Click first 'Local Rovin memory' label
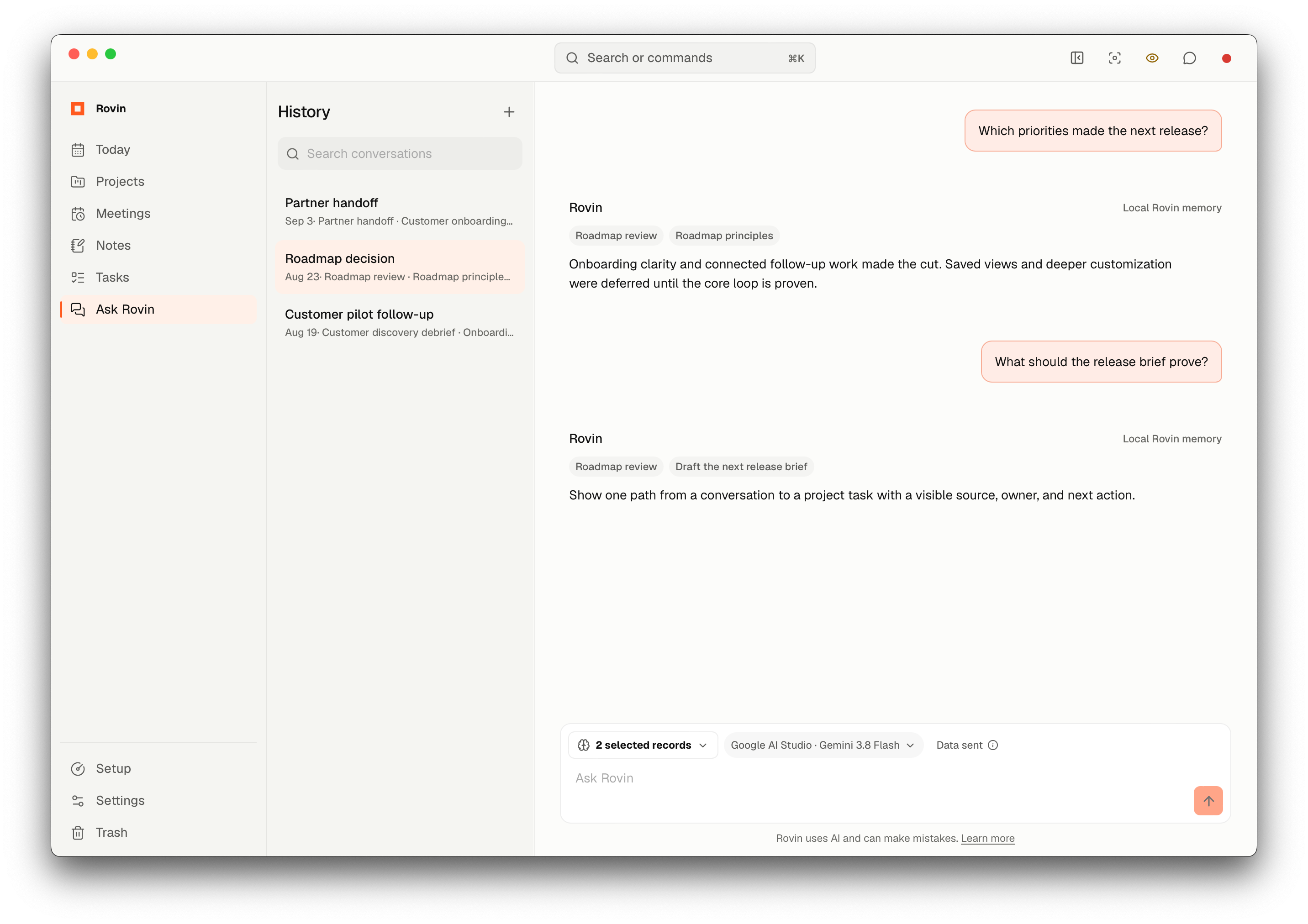The width and height of the screenshot is (1308, 924). tap(1172, 208)
